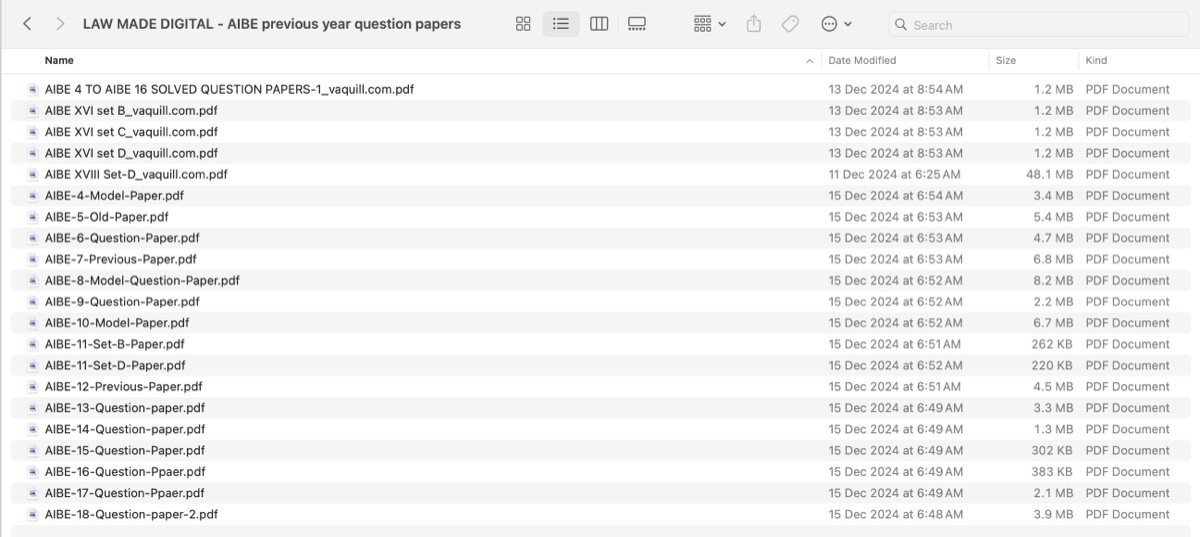Switch to column view
Viewport: 1200px width, 537px height.
[x=599, y=24]
